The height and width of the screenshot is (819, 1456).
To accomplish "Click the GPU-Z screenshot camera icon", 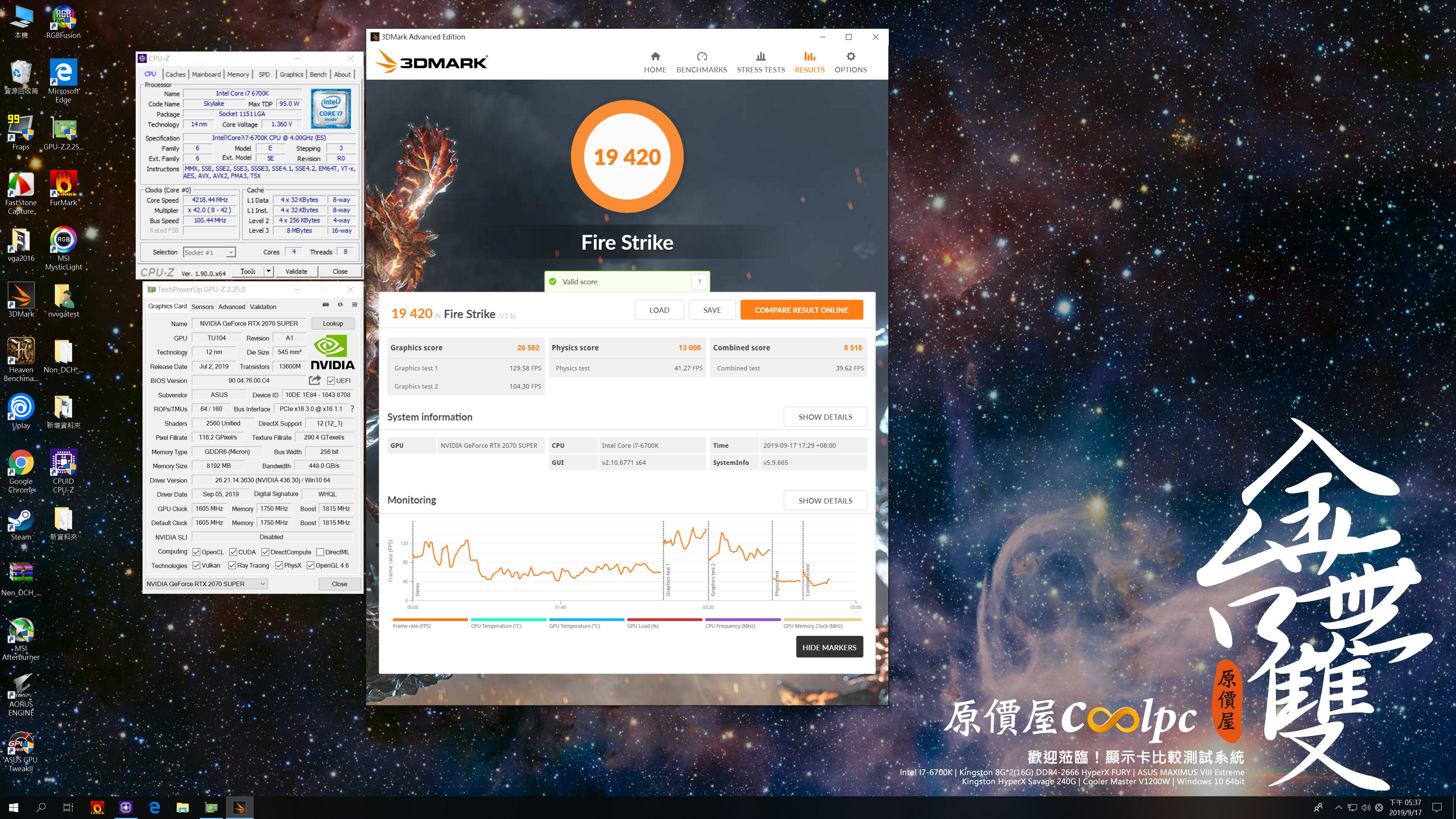I will tap(326, 304).
